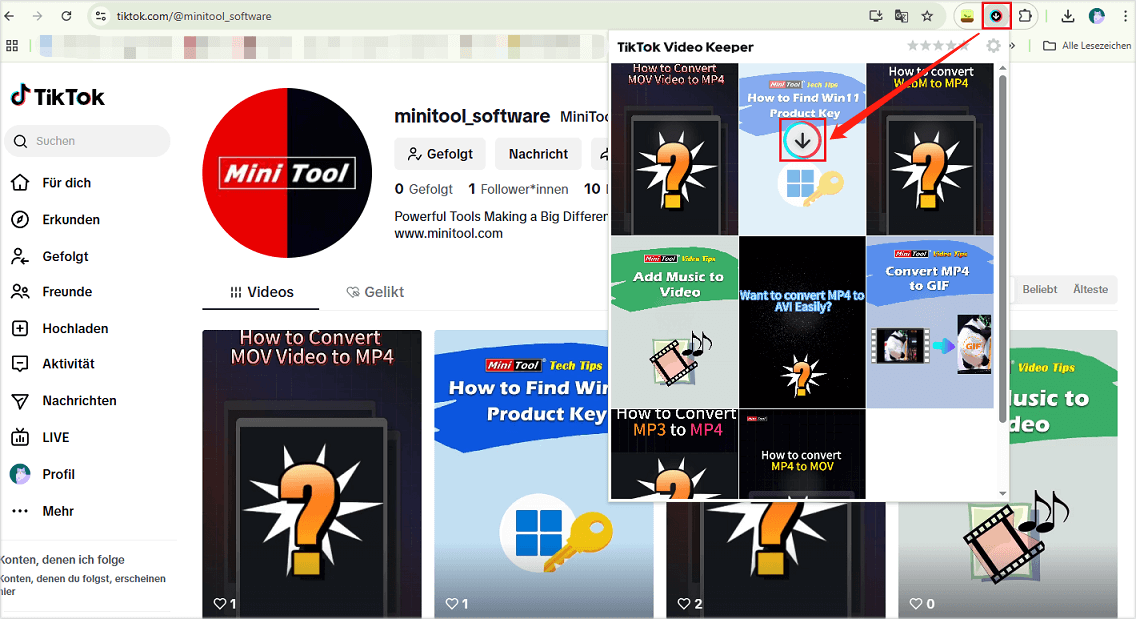Open Freunde in the sidebar
Screen dimensions: 1136x619
click(52, 291)
